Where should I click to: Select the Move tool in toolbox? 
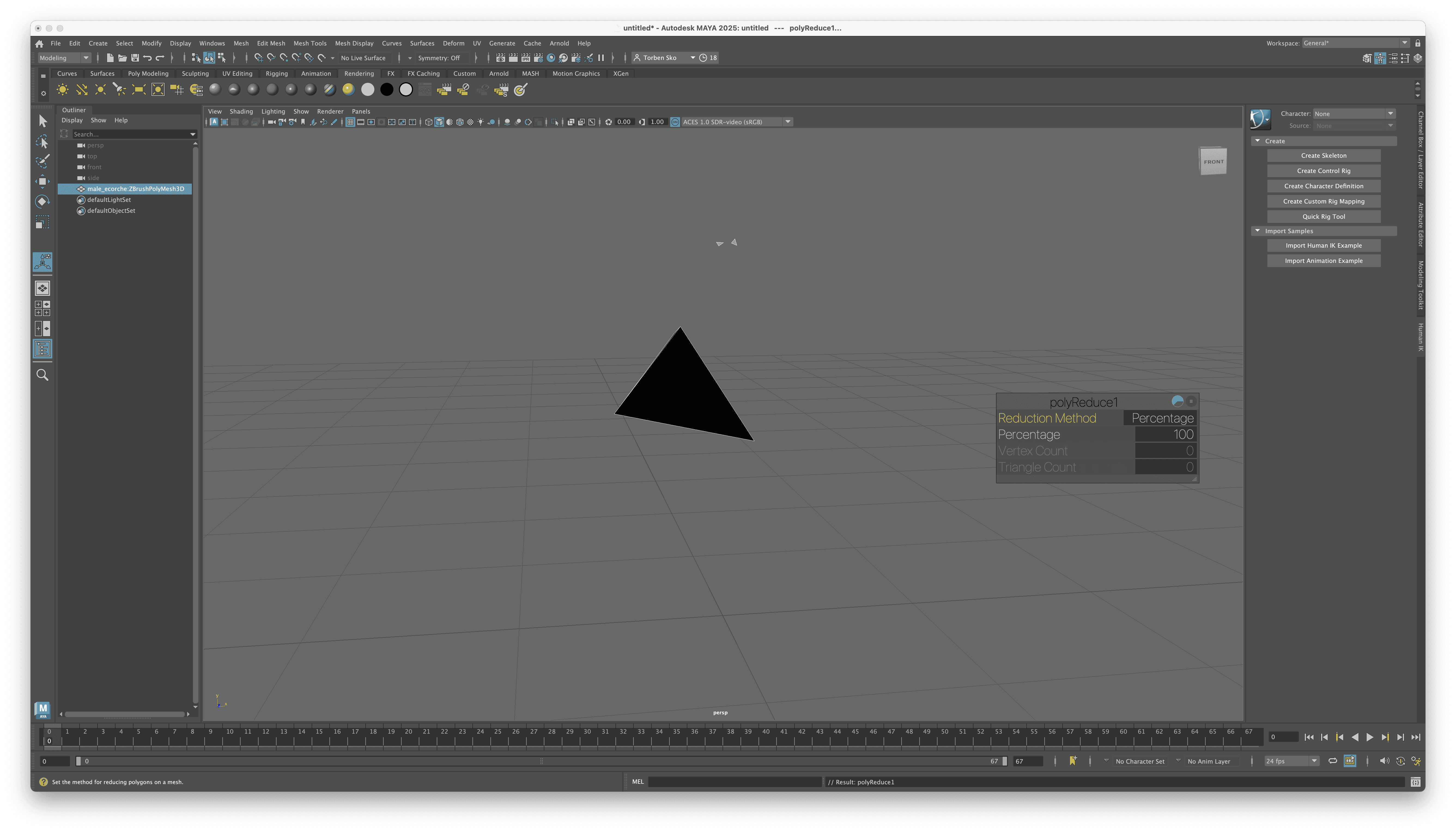(x=42, y=181)
